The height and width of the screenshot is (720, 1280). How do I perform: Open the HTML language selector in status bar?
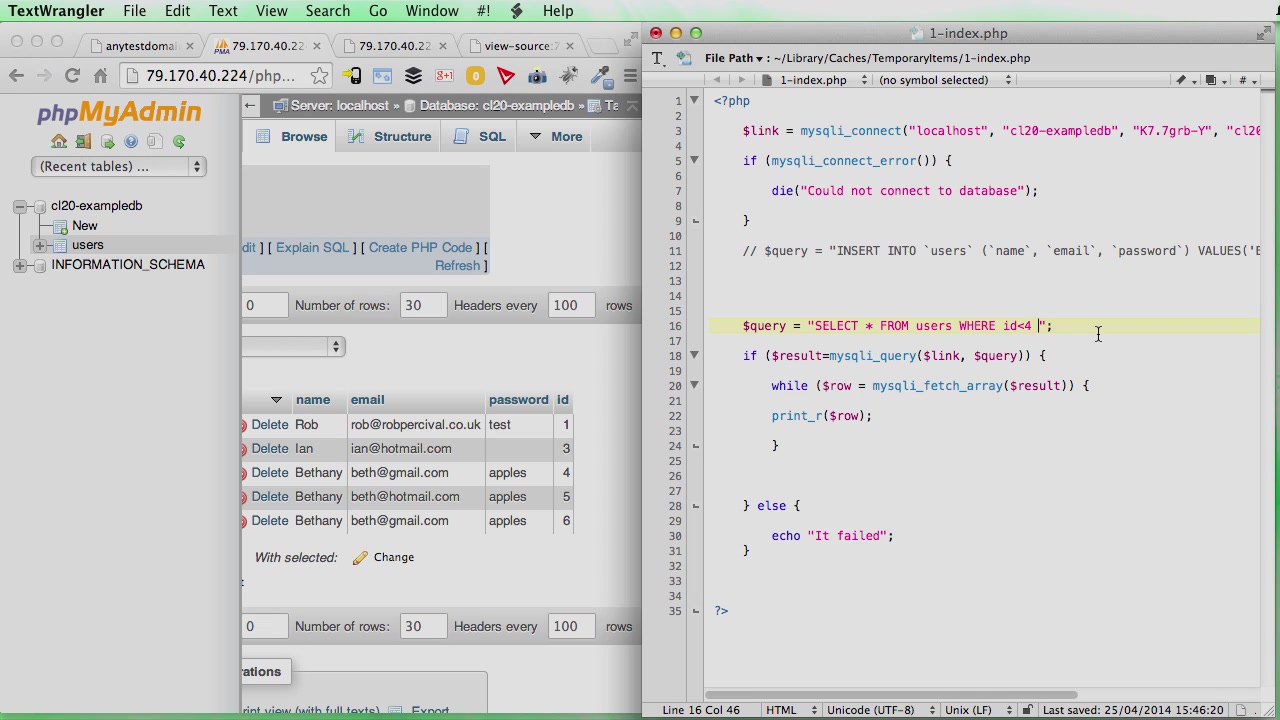(x=789, y=710)
